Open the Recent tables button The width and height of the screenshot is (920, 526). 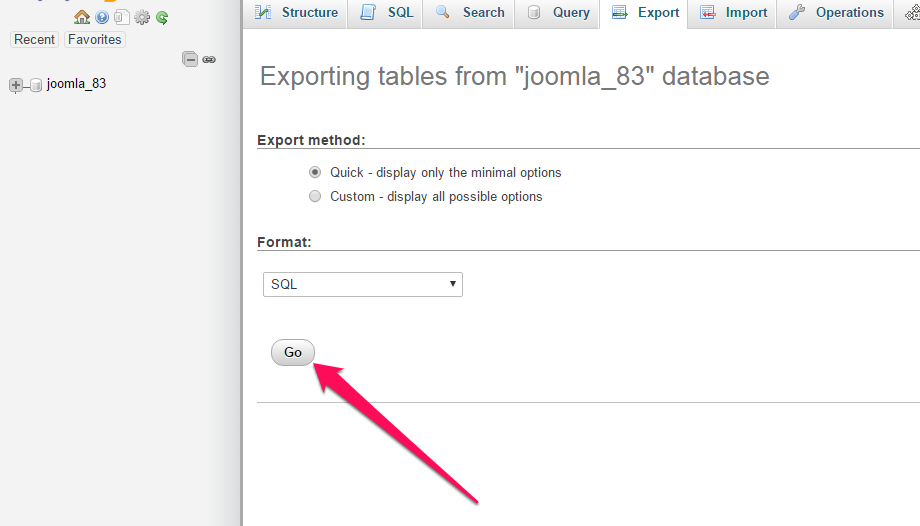tap(35, 39)
